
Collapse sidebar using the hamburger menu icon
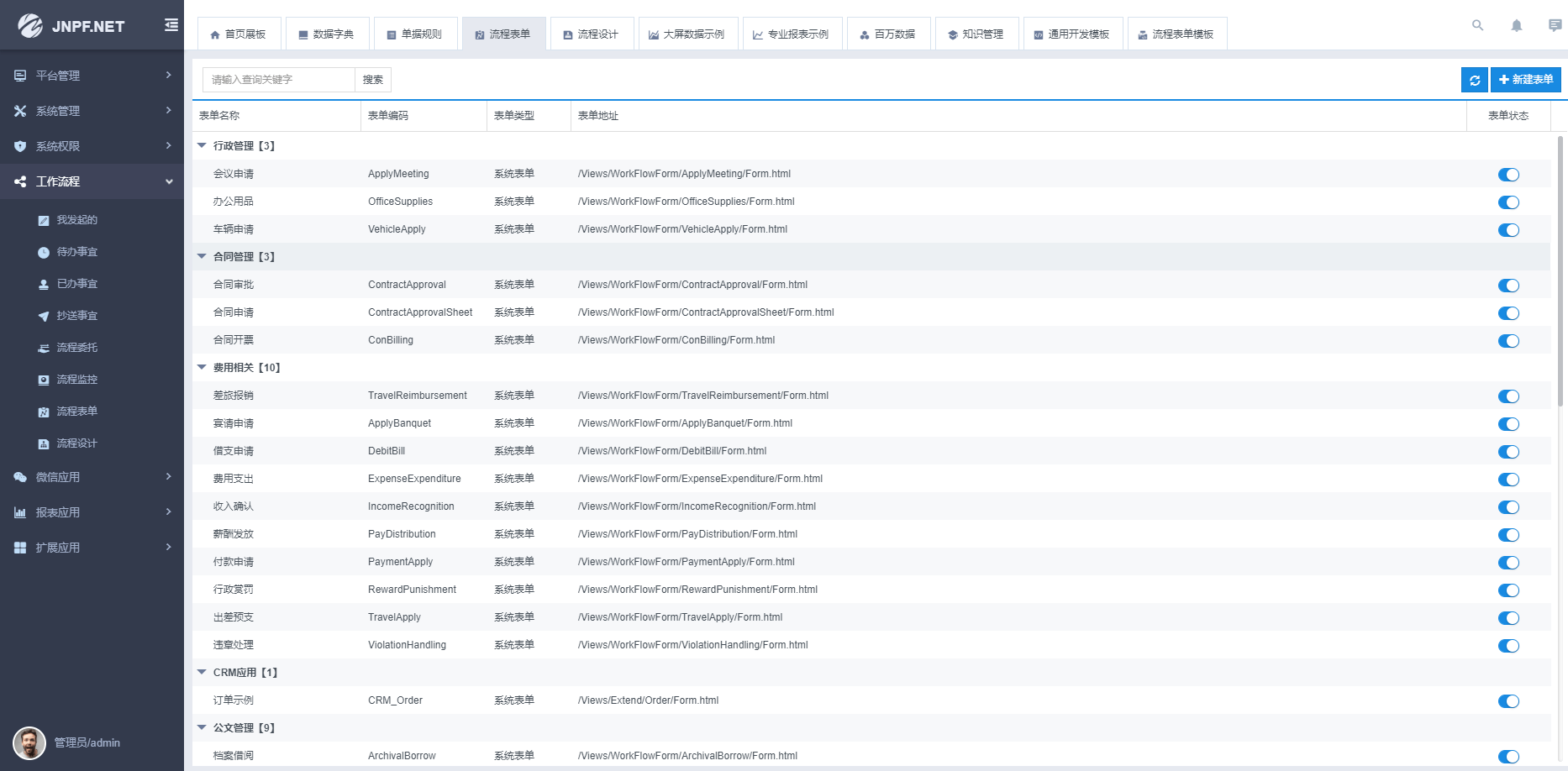tap(171, 25)
